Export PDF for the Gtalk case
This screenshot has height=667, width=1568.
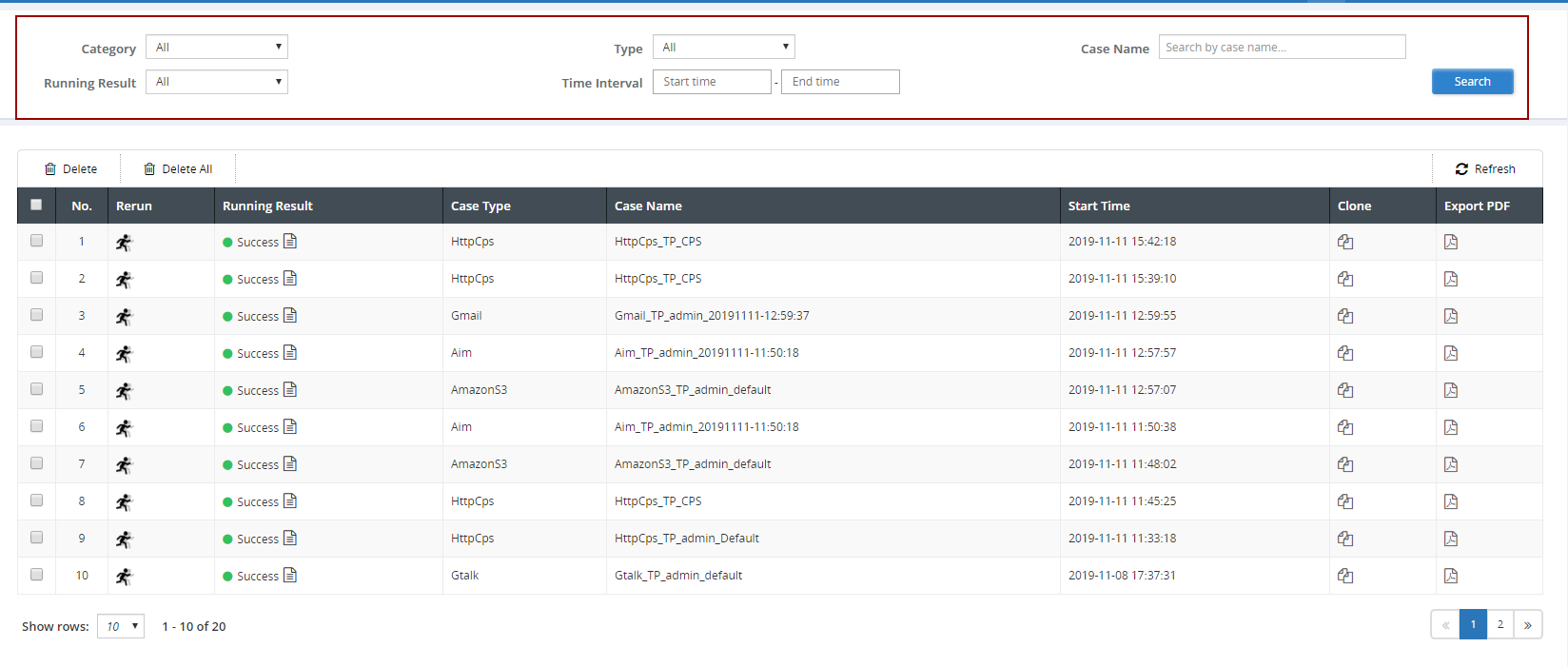click(1451, 576)
